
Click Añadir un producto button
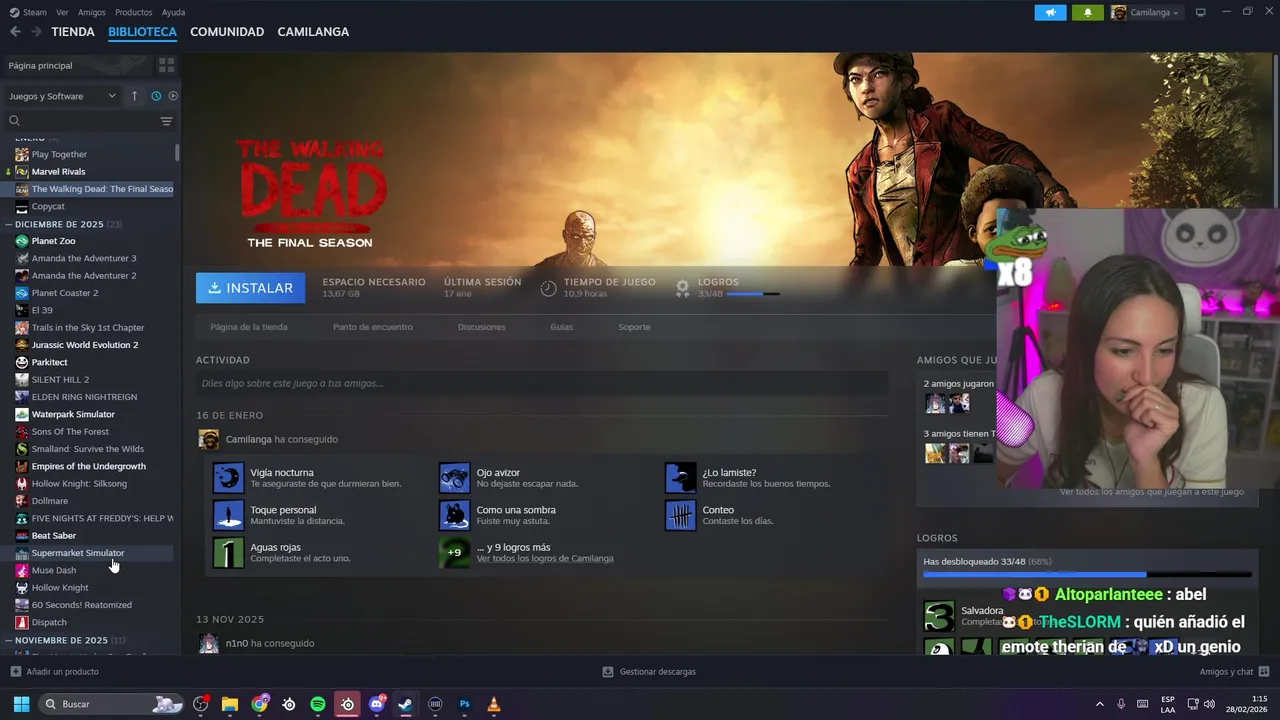[x=55, y=672]
